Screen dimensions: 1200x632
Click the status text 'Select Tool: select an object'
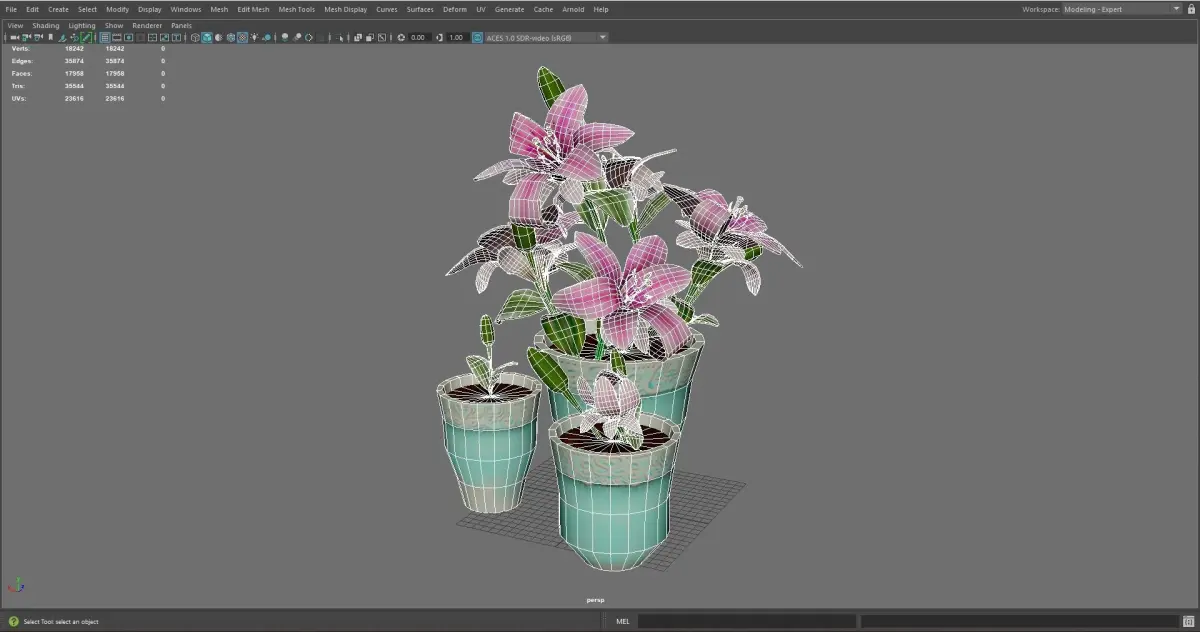[x=61, y=621]
